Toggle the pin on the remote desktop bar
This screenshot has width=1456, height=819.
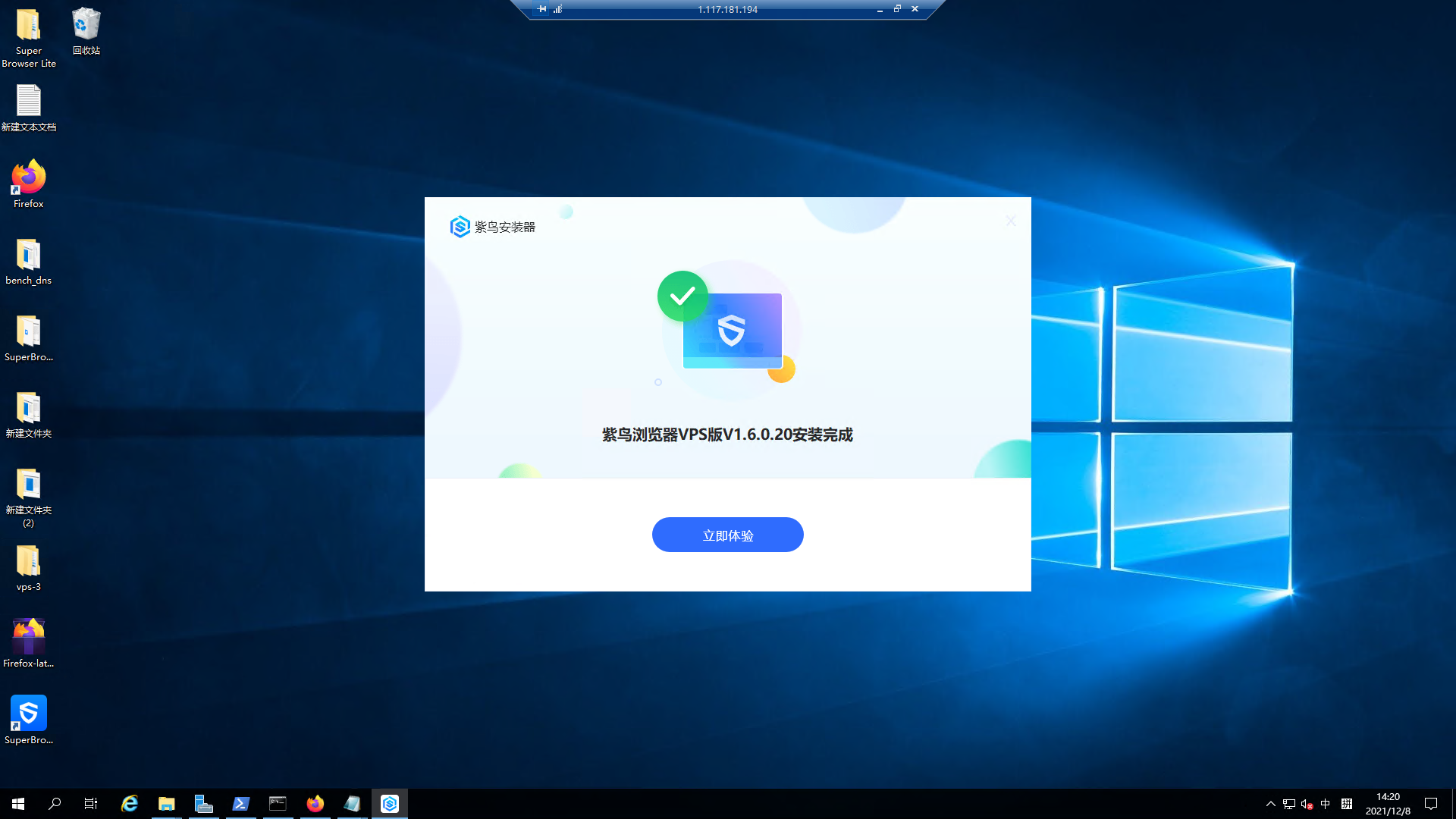point(541,9)
